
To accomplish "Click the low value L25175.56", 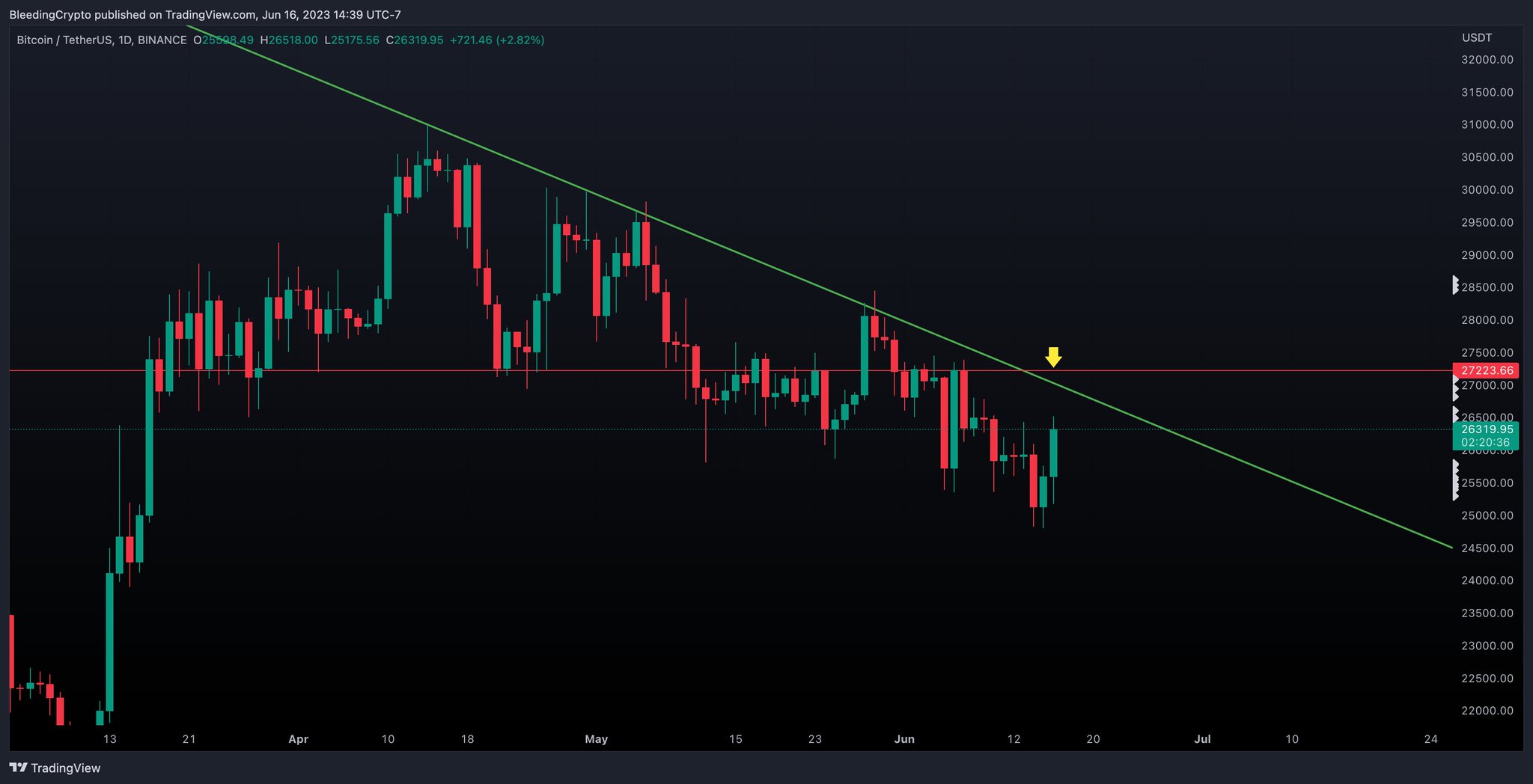I will (x=352, y=40).
